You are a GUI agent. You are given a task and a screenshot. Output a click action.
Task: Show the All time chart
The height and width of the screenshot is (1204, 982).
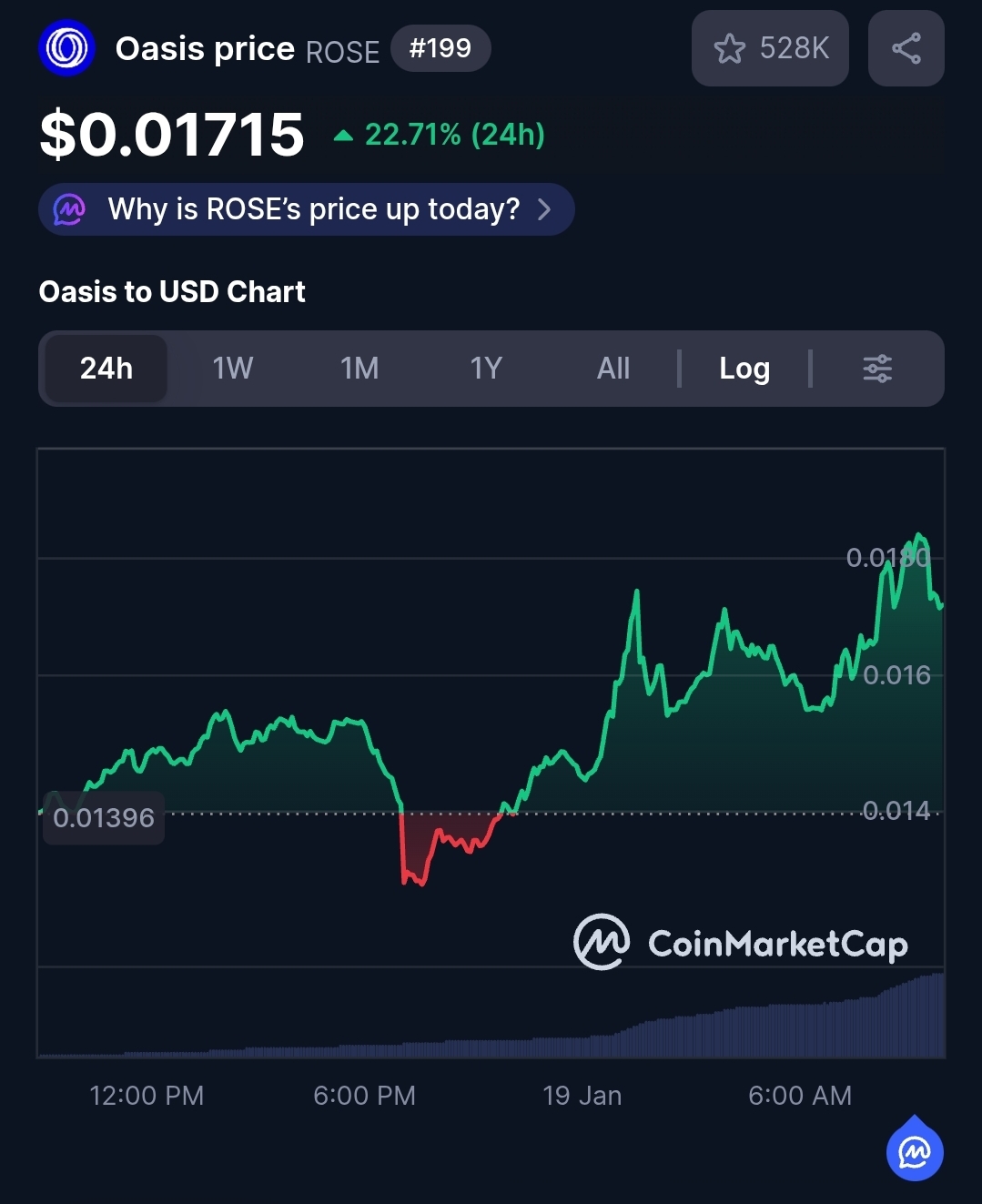(613, 369)
